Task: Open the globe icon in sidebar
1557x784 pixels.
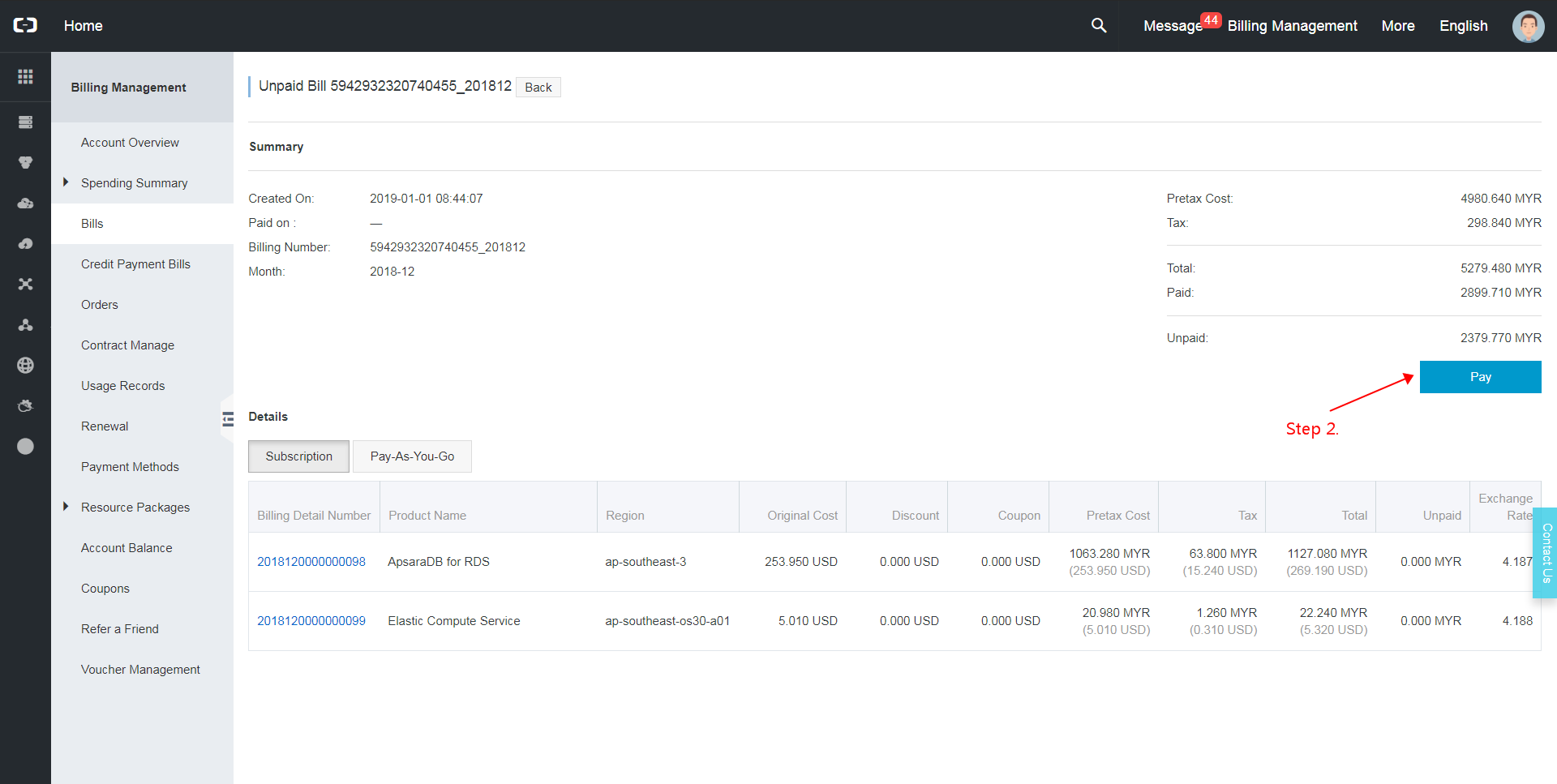Action: (x=25, y=365)
